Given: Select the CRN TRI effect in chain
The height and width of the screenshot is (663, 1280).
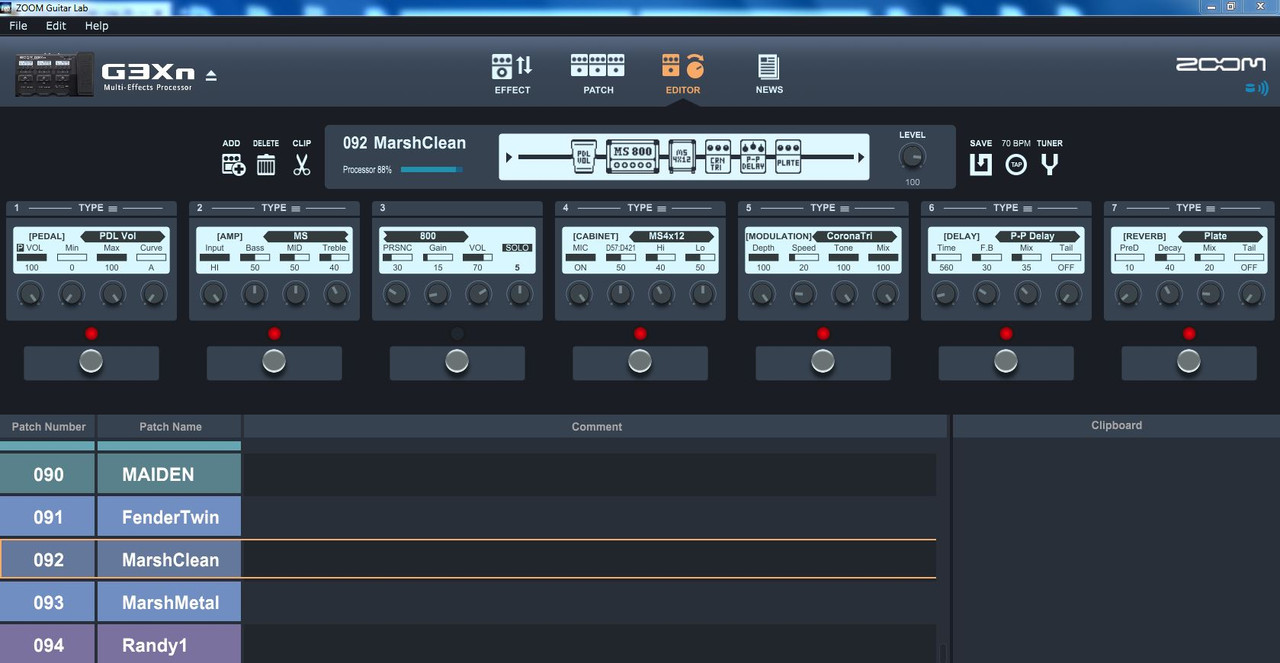Looking at the screenshot, I should pyautogui.click(x=718, y=157).
